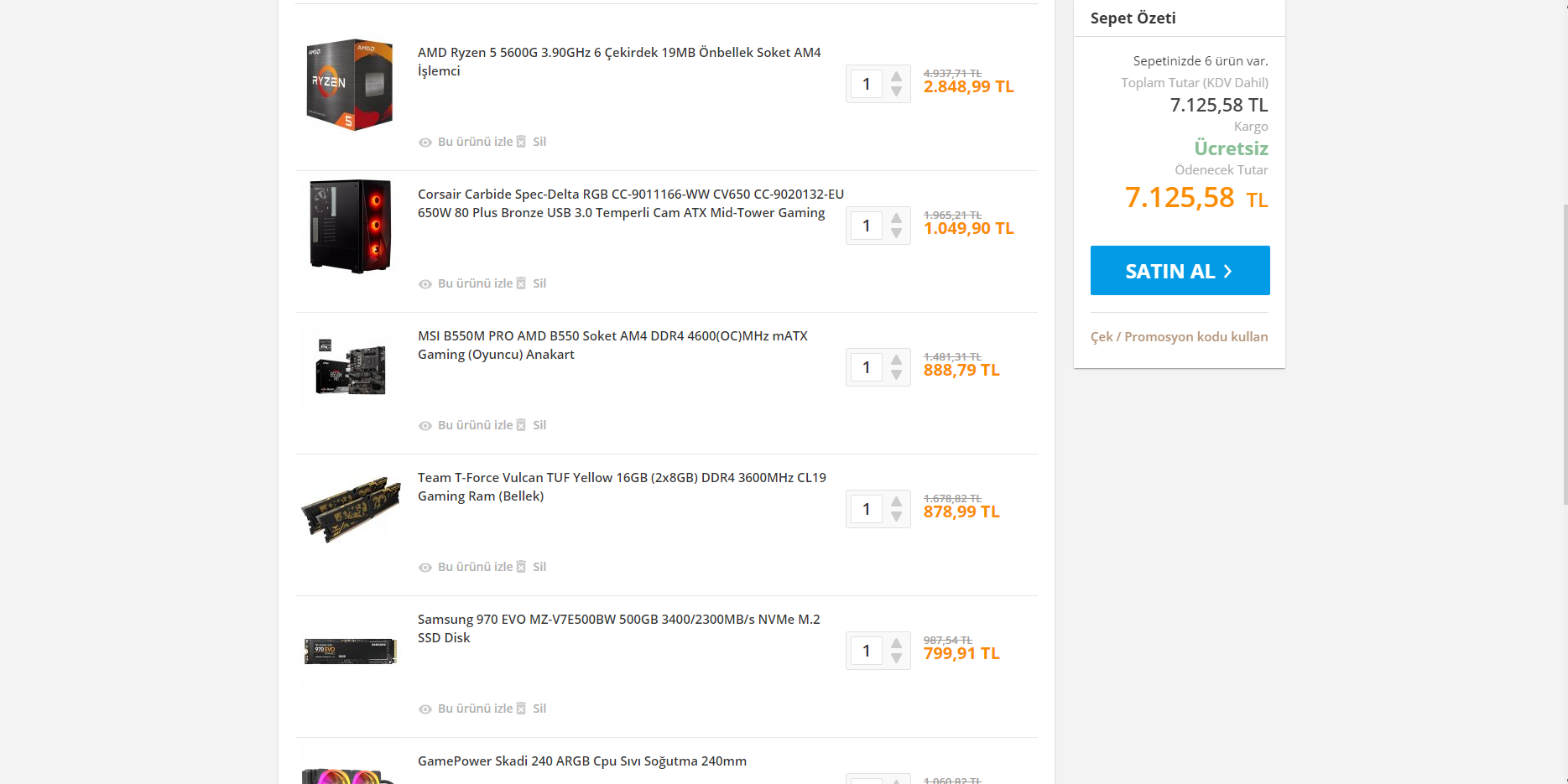The width and height of the screenshot is (1568, 784).
Task: Watch the Corsair Carbide Spec-Delta case
Action: click(474, 283)
